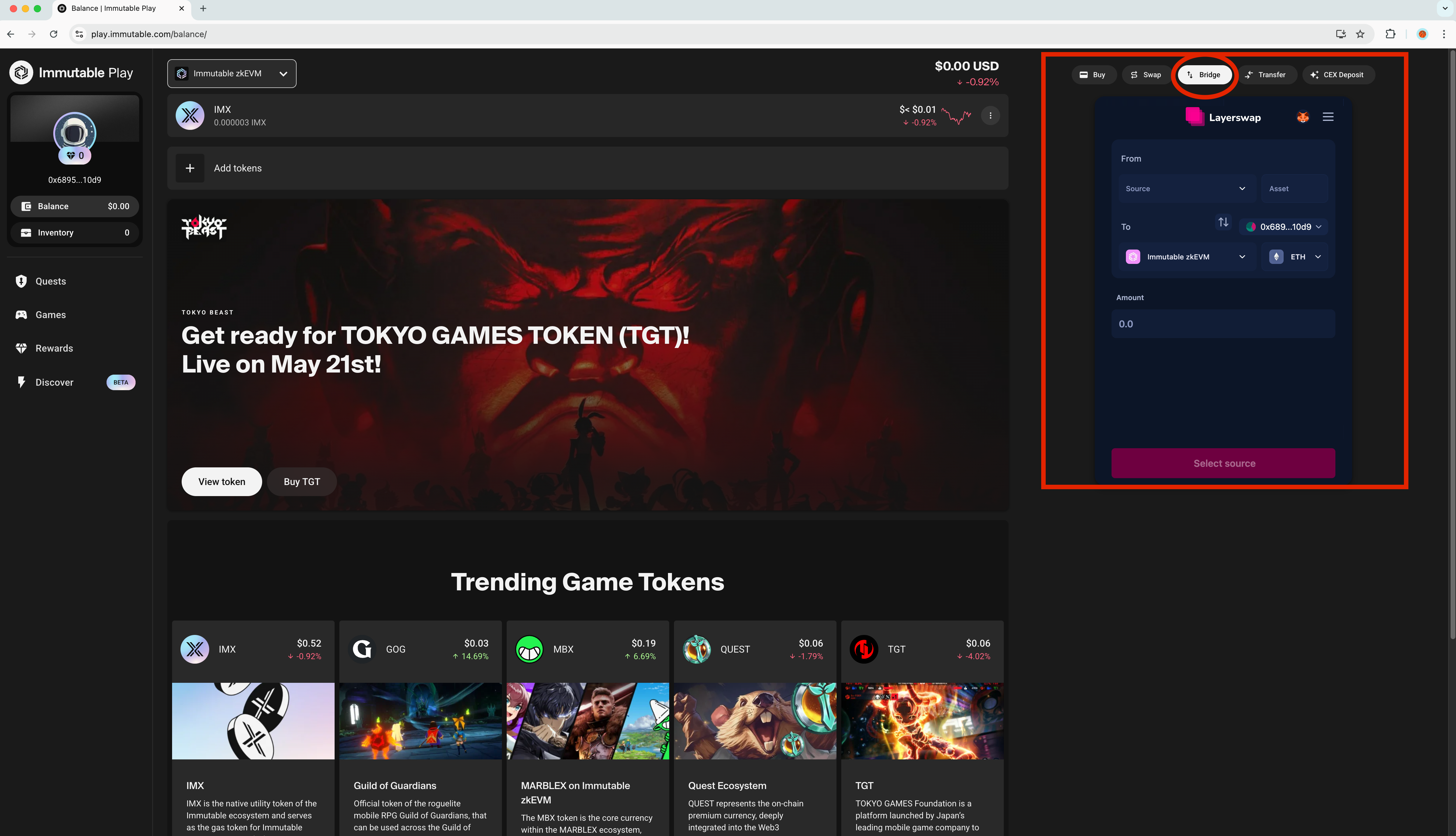Click the Tokyo Beast logo on banner
Viewport: 1456px width, 836px height.
[204, 227]
